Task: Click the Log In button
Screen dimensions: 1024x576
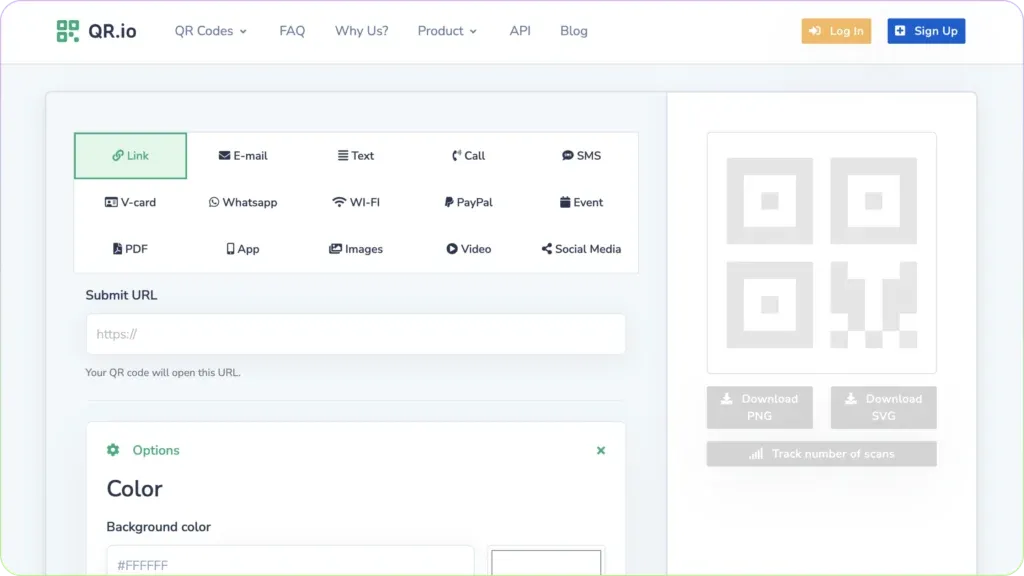Action: coord(836,31)
